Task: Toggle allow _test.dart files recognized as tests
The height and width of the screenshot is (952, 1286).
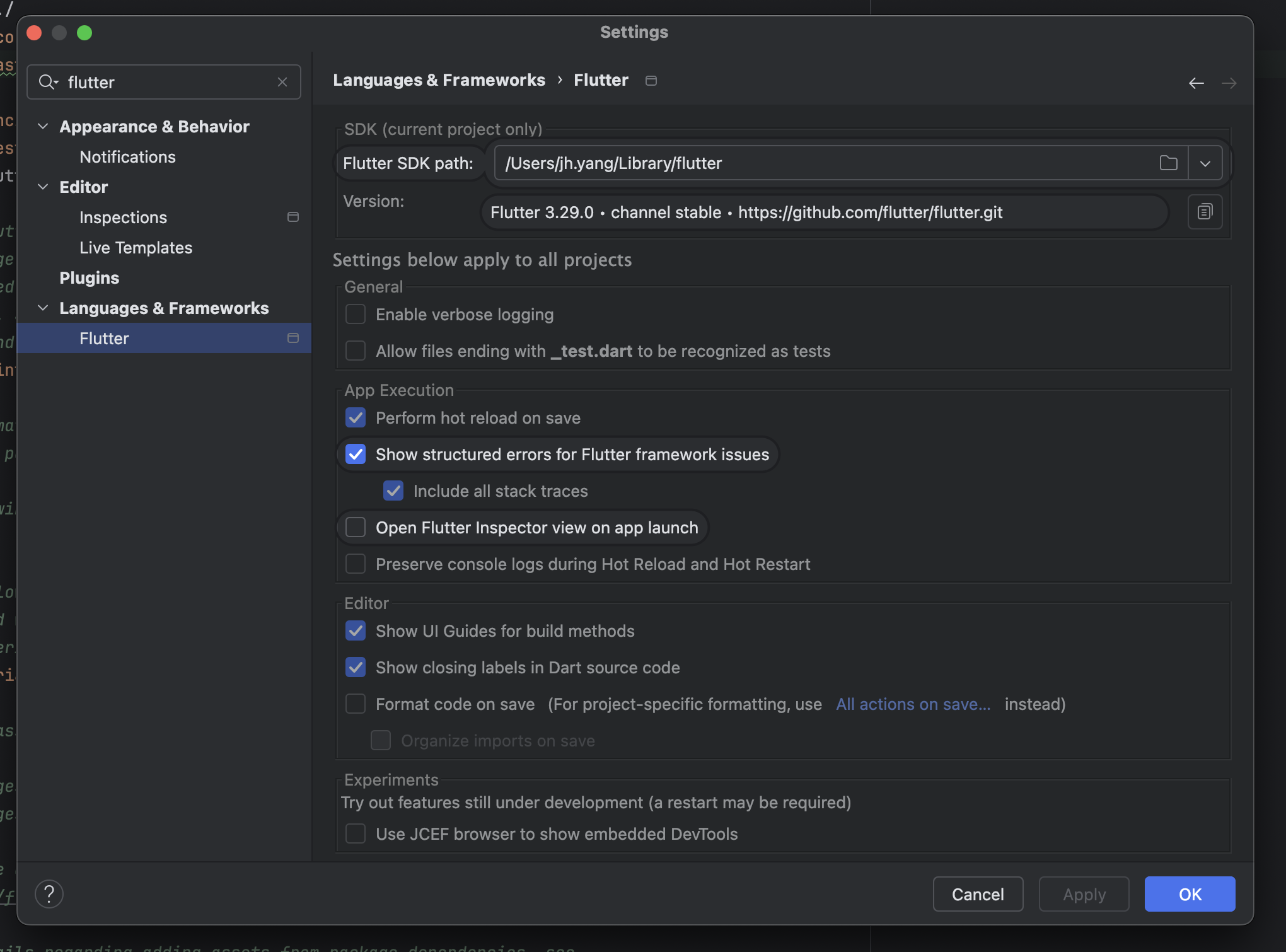Action: (x=356, y=351)
